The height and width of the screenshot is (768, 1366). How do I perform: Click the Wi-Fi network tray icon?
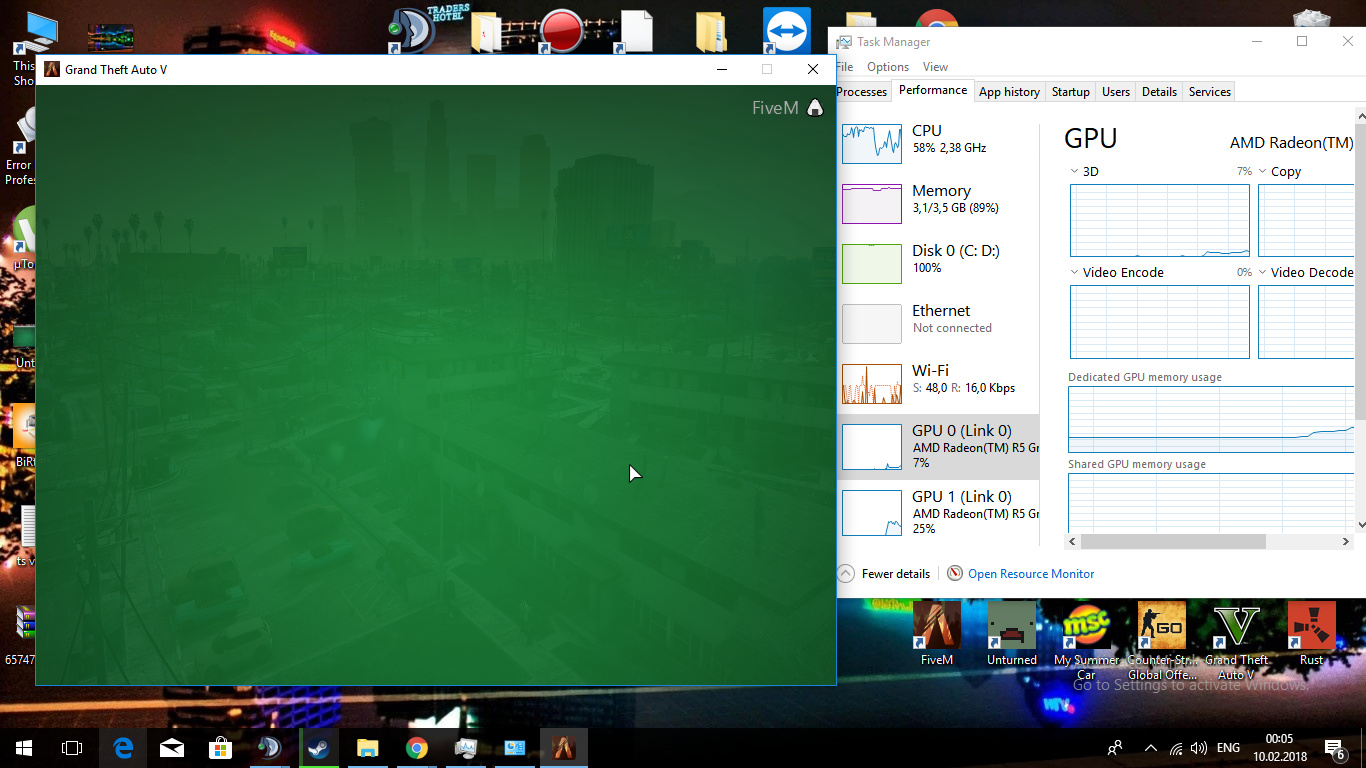(1176, 748)
